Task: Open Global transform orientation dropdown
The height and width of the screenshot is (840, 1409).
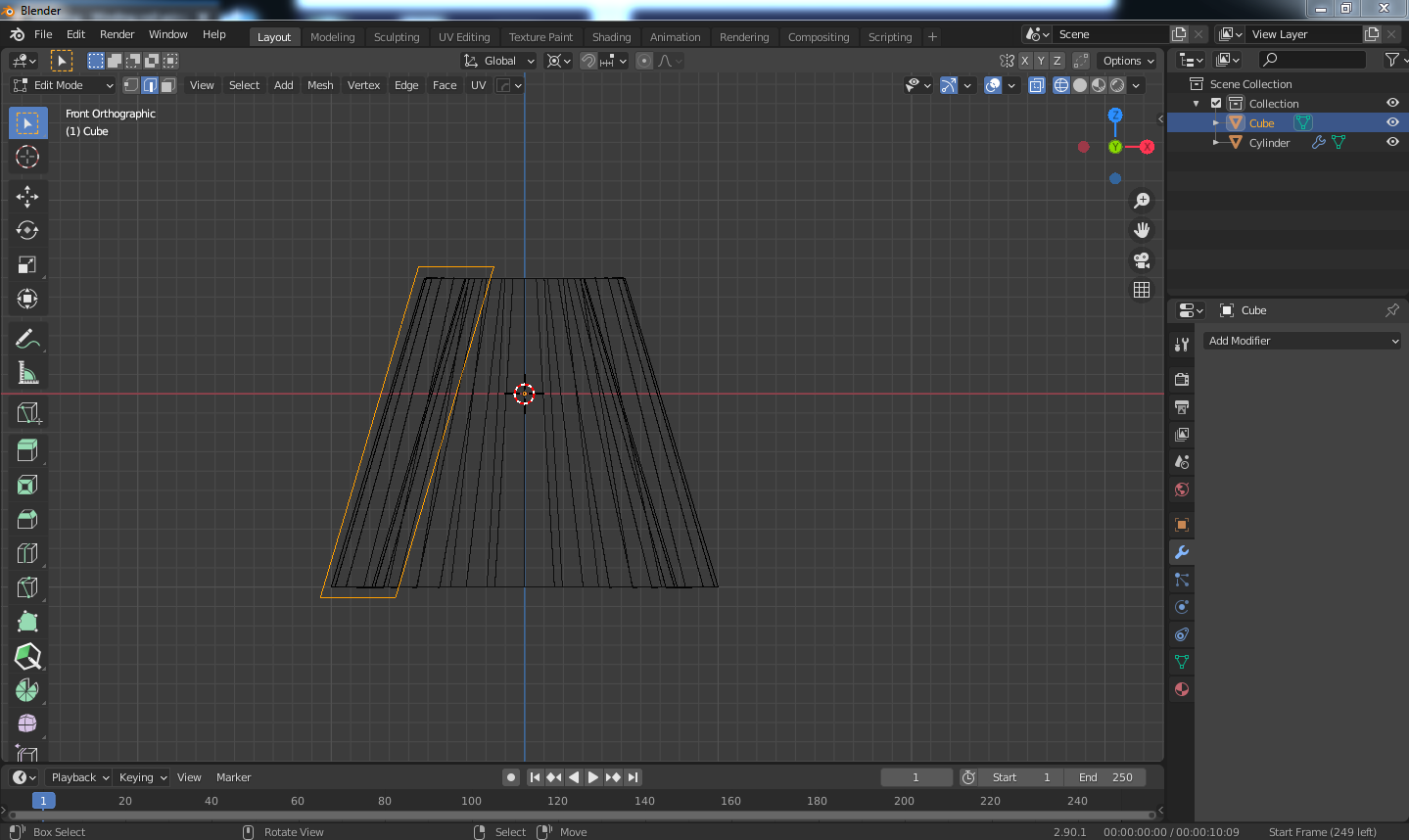Action: [499, 61]
